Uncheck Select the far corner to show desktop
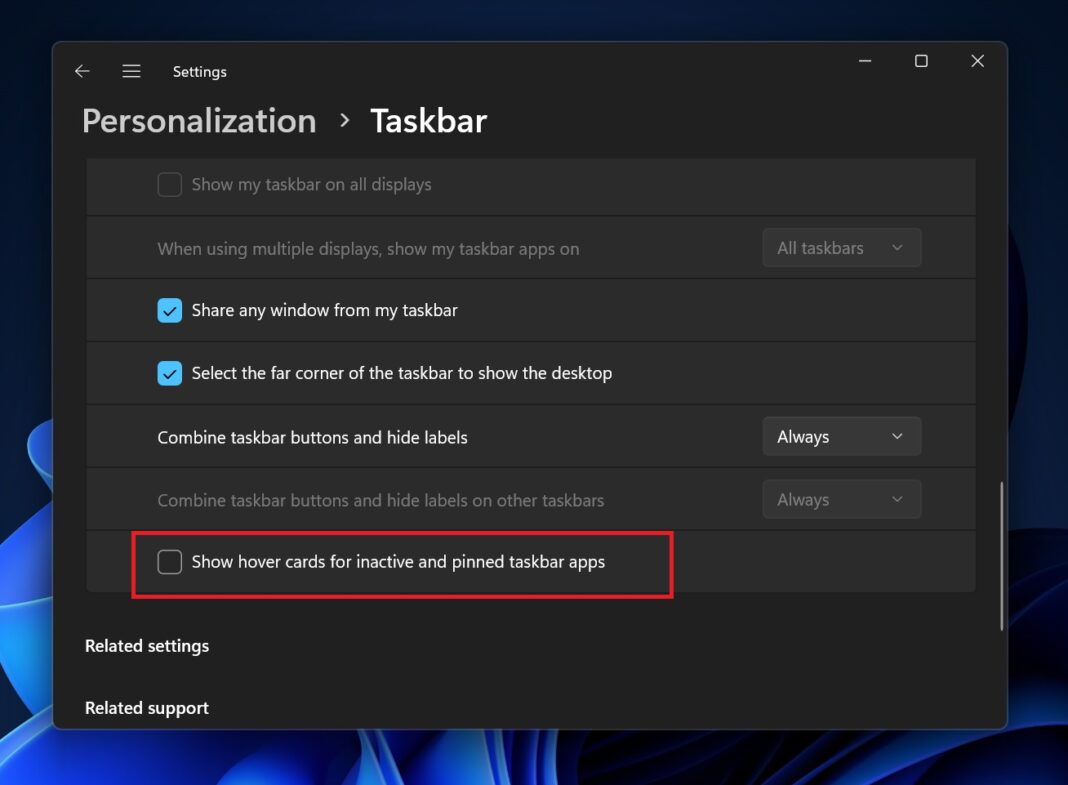1068x785 pixels. pyautogui.click(x=169, y=373)
